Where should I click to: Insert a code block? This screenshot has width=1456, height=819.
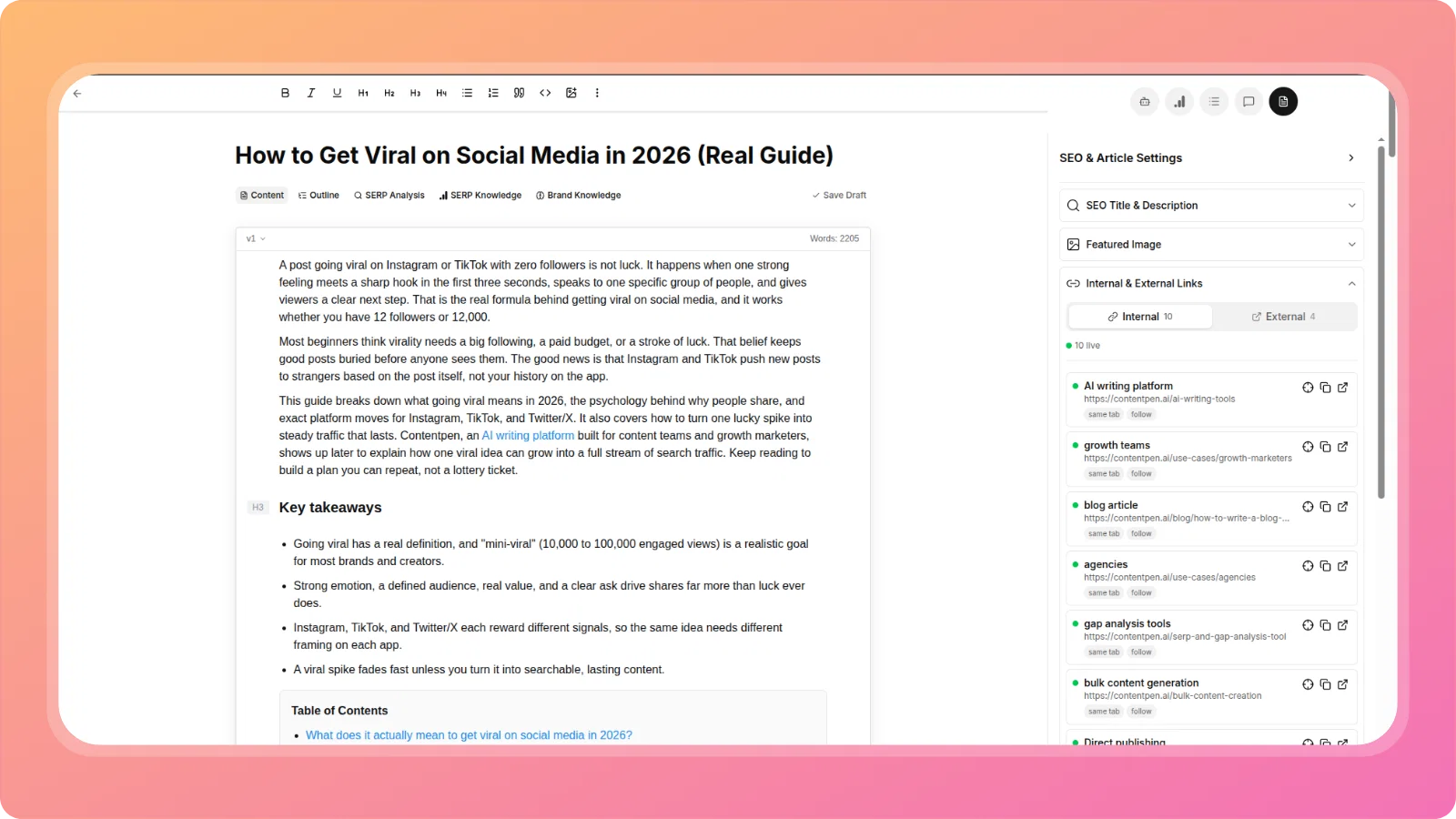pos(545,93)
